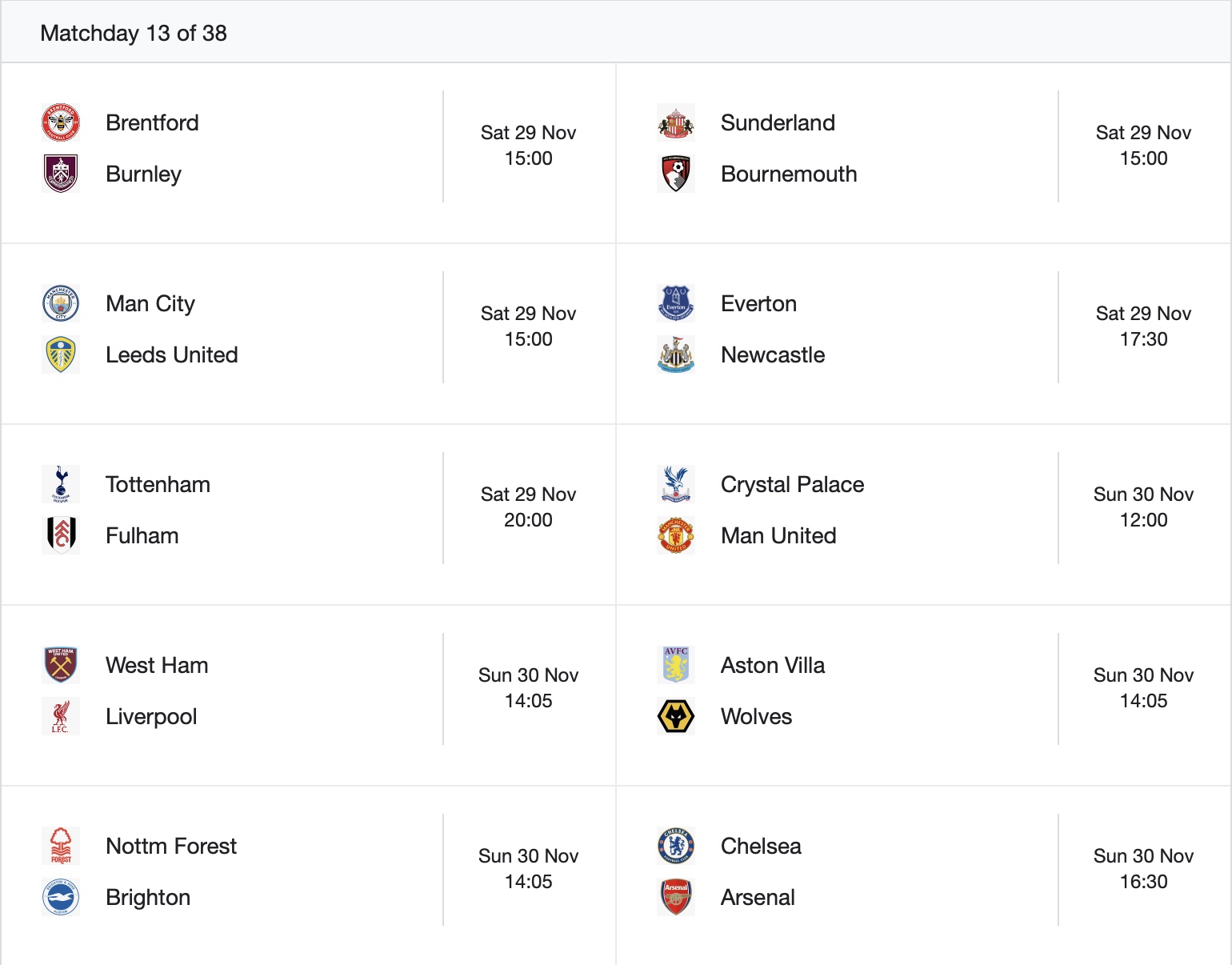Click the Brentford club crest

pyautogui.click(x=61, y=123)
